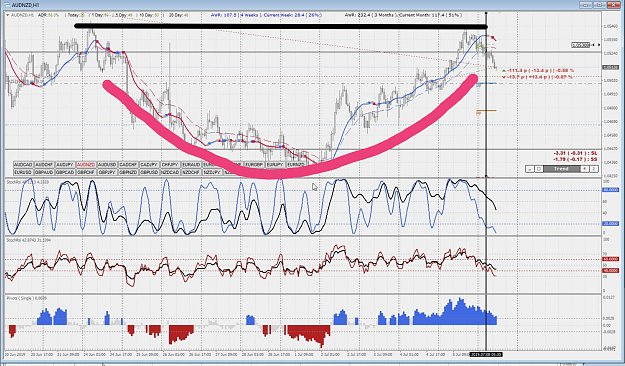Screen dimensions: 625x366
Task: Switch chart to AUDJPY pair button
Action: tap(65, 165)
